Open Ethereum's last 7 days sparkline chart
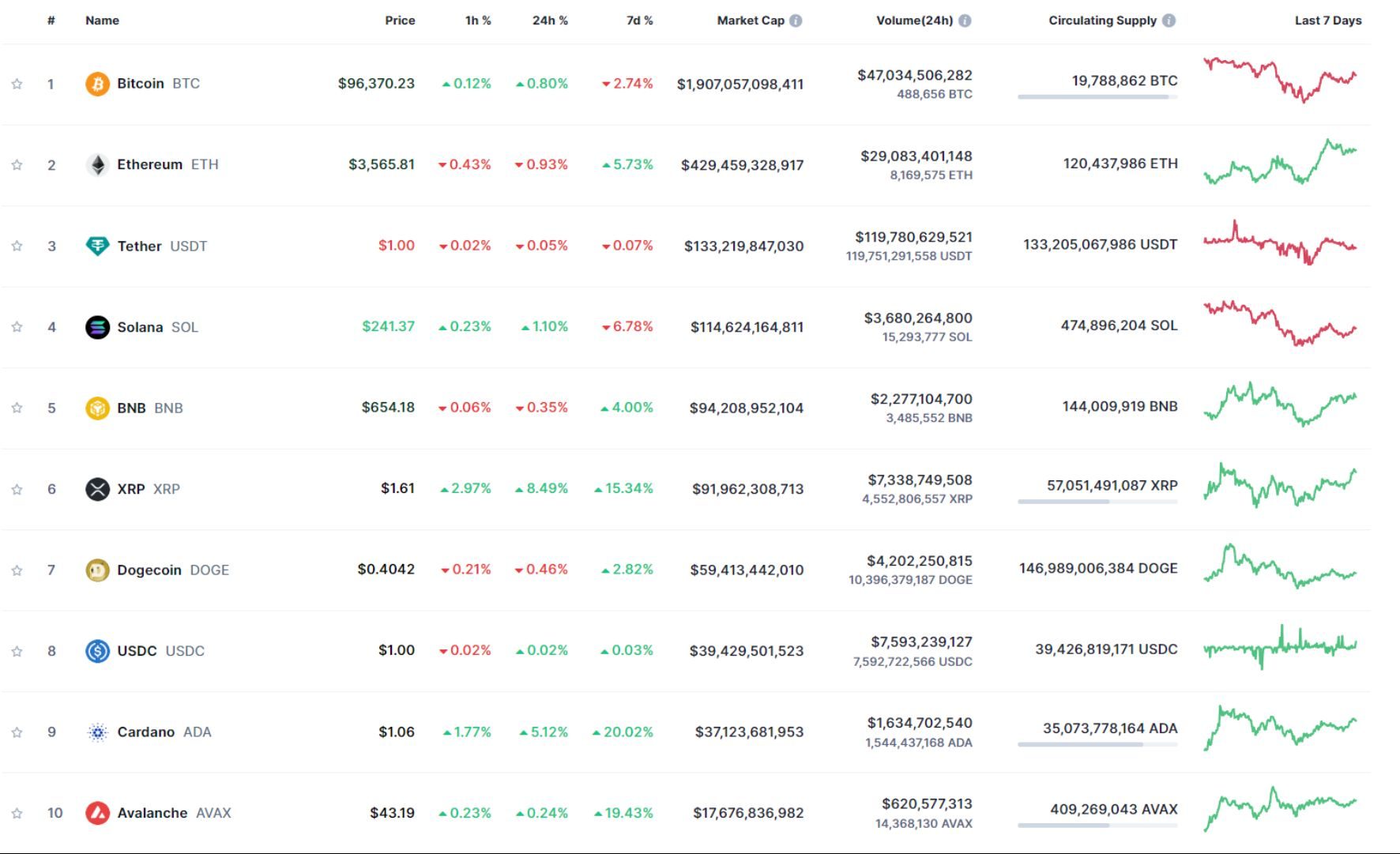The height and width of the screenshot is (854, 1400). tap(1279, 164)
